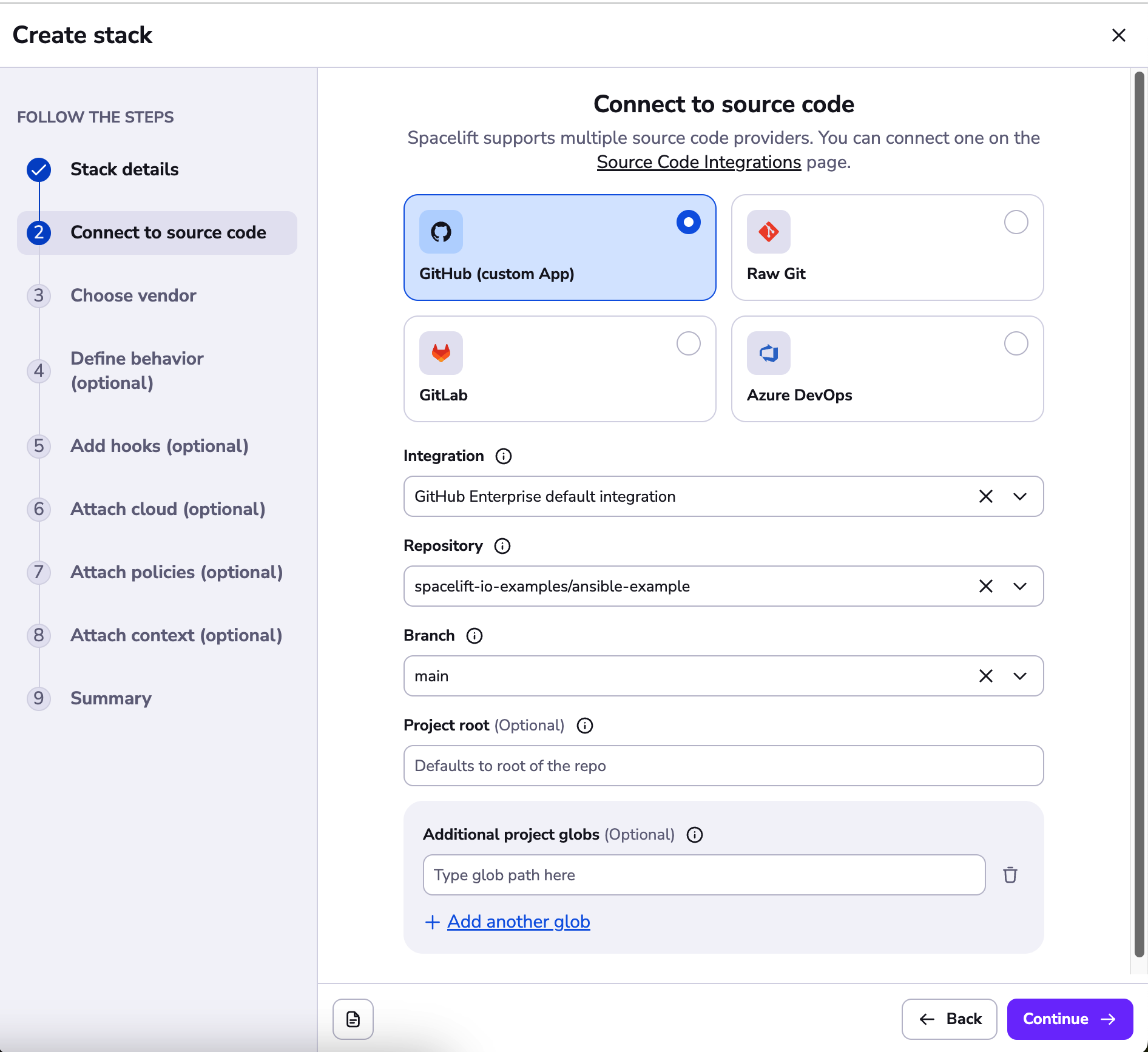
Task: Click the glob path input field
Action: [x=704, y=874]
